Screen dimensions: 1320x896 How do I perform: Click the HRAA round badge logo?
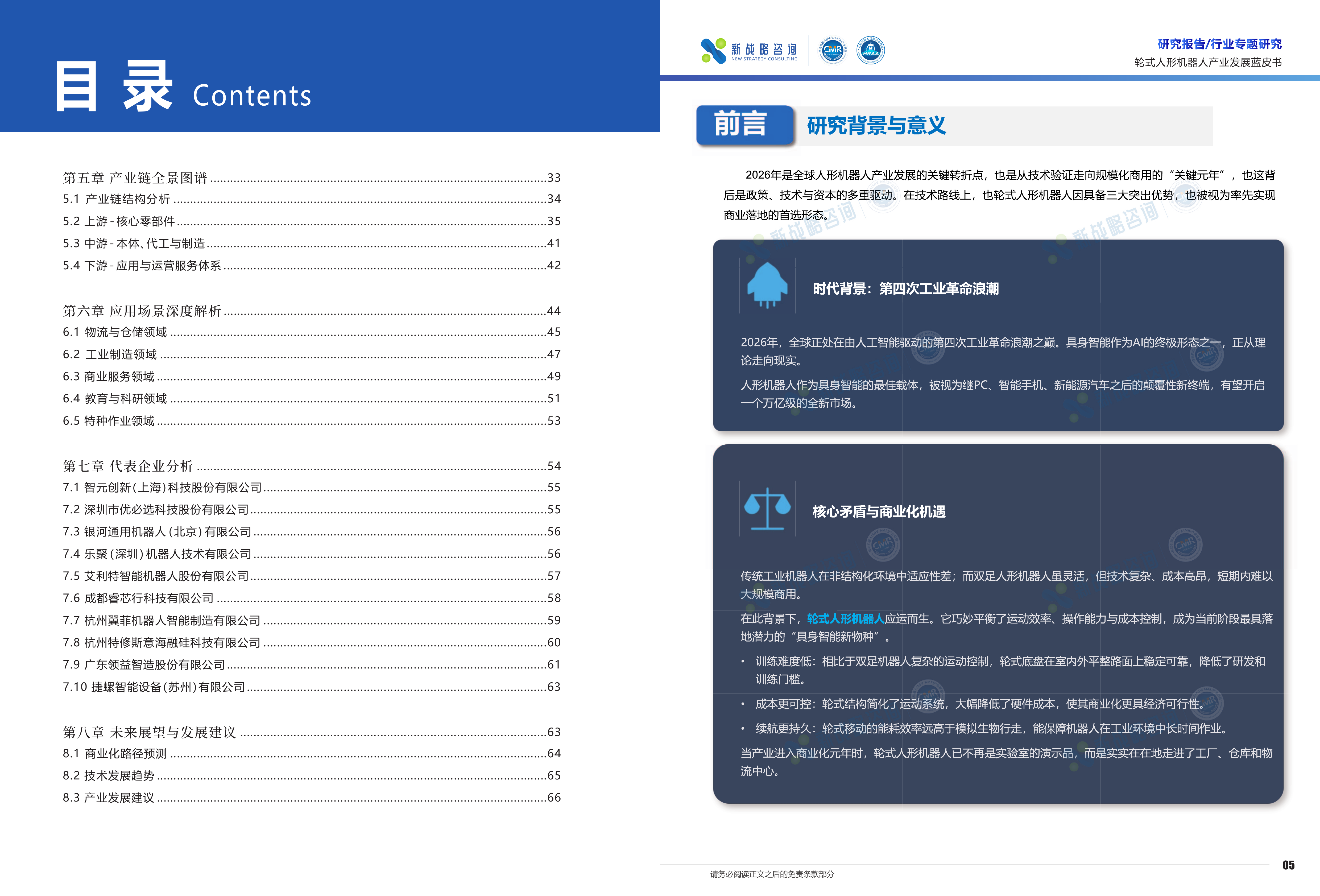click(870, 51)
